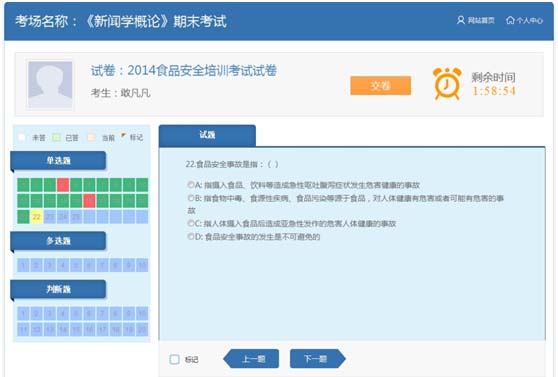Screen dimensions: 558x377
Task: Collapse the 多选题 section header
Action: tap(58, 241)
